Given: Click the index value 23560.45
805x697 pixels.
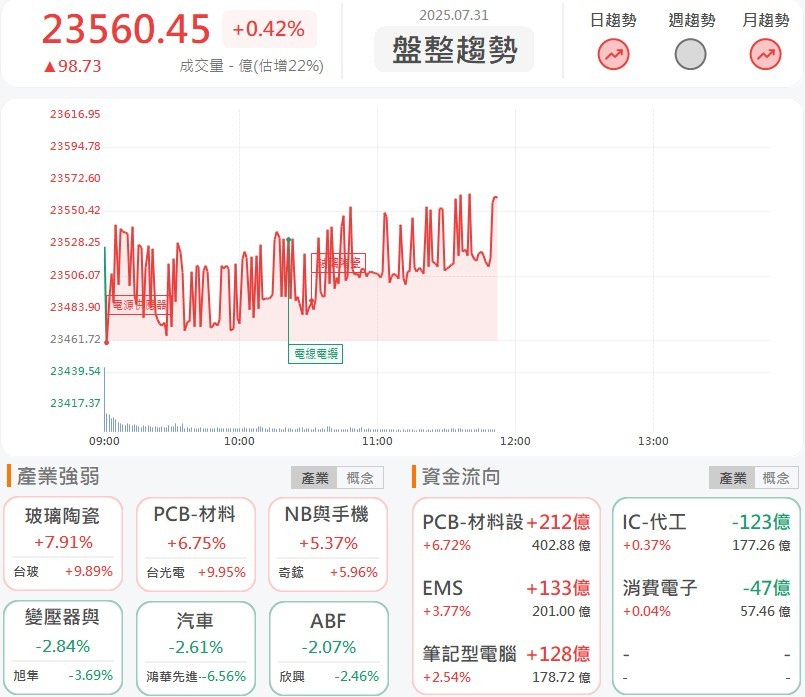Looking at the screenshot, I should [126, 29].
